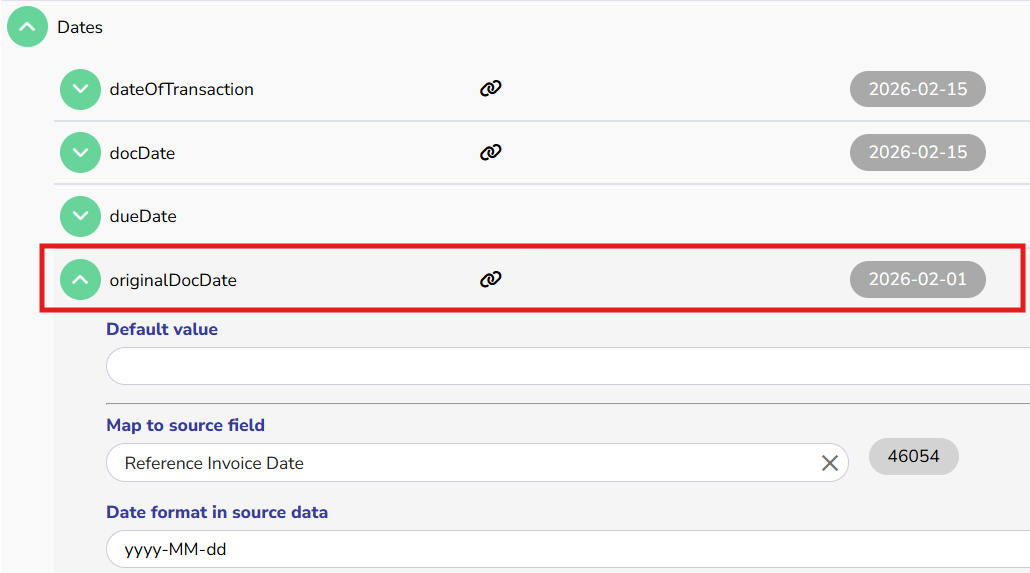Click the originalDocDate row label
1030x573 pixels.
pos(173,280)
